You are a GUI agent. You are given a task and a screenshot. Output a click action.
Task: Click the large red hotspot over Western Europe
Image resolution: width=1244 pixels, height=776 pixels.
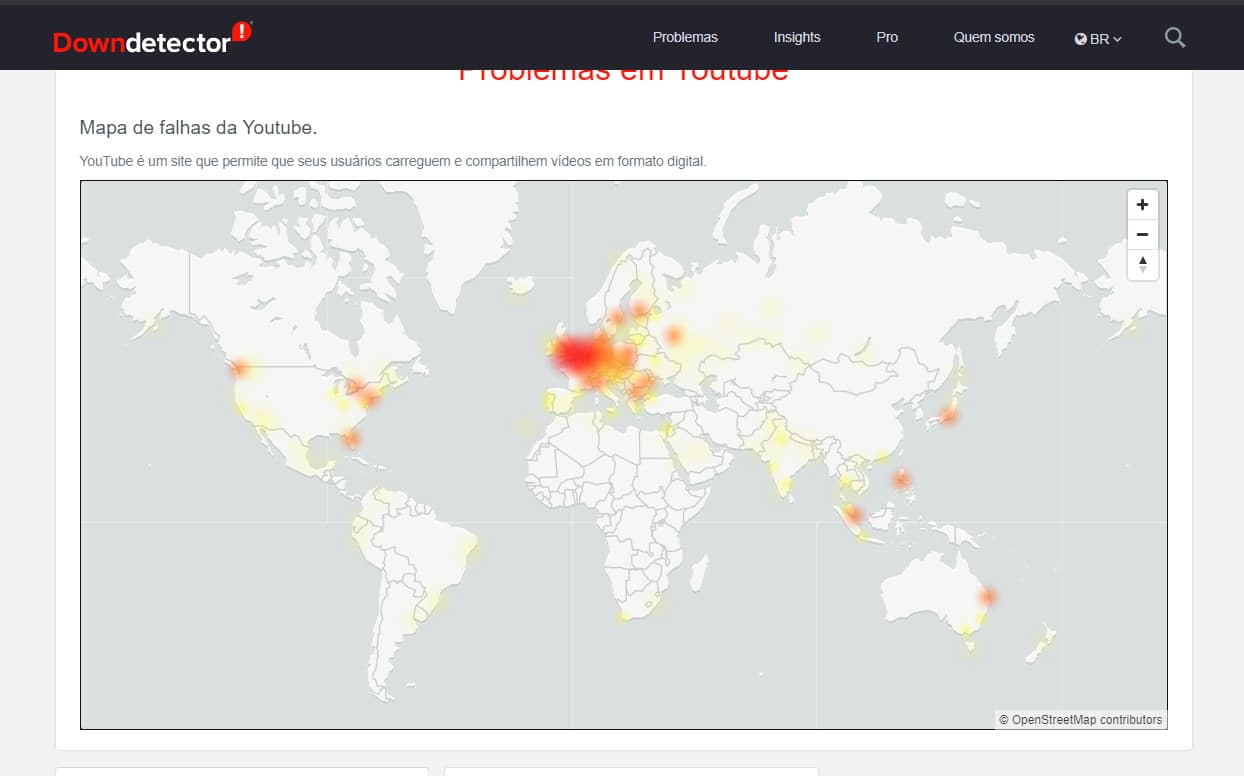point(577,355)
